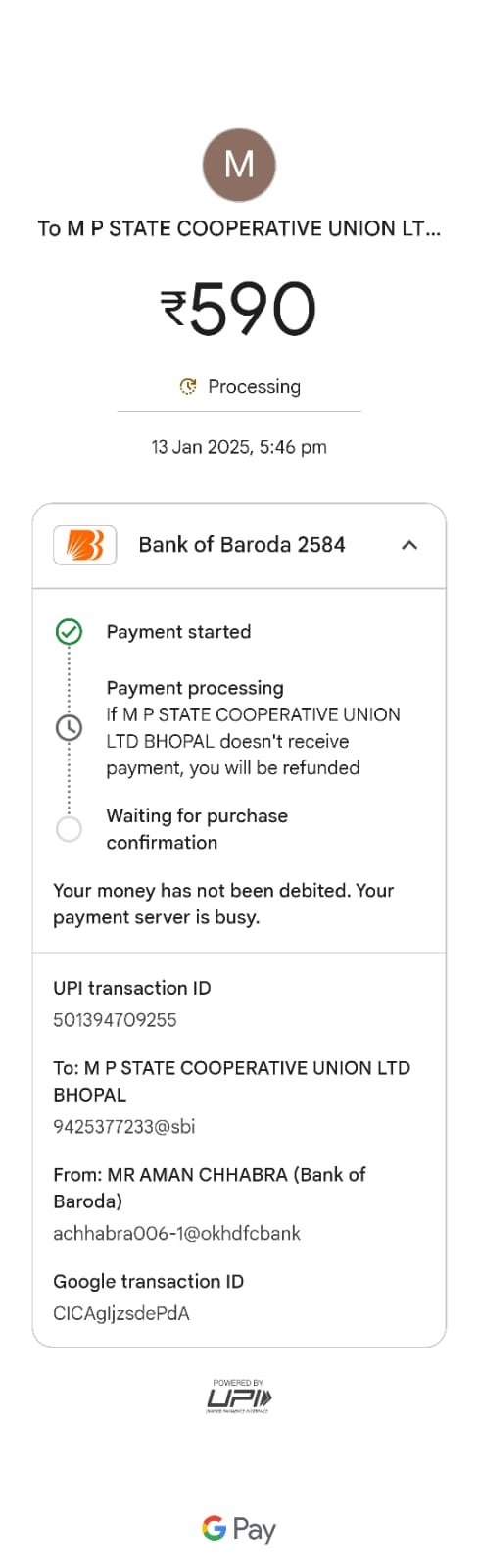Viewport: 479px width, 1568px height.
Task: Click the Payment started step label
Action: pos(178,632)
